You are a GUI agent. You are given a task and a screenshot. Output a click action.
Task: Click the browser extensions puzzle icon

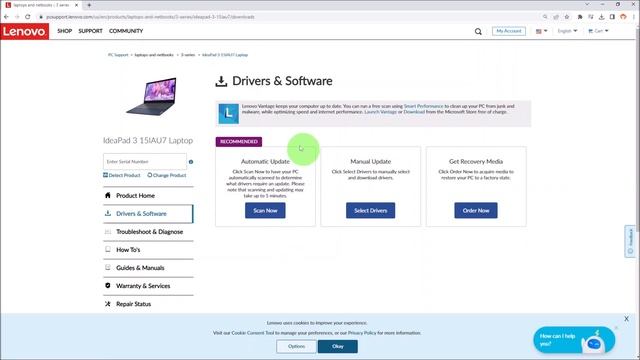[580, 17]
